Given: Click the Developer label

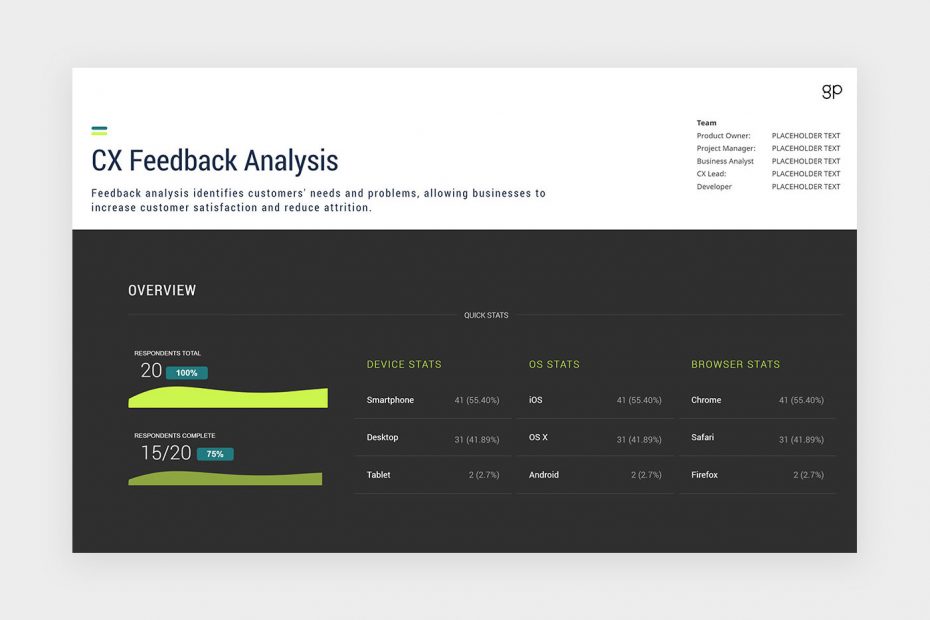Looking at the screenshot, I should 714,187.
